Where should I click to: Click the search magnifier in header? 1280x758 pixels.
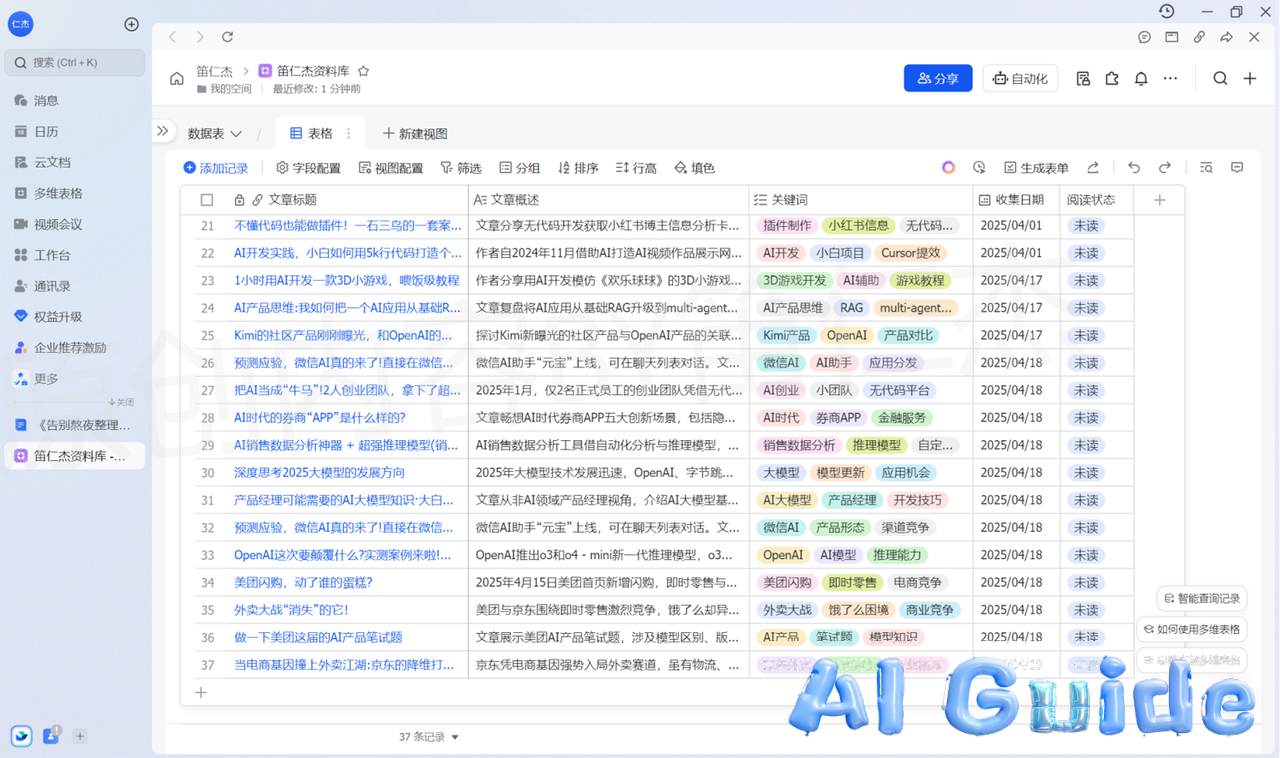coord(1220,78)
